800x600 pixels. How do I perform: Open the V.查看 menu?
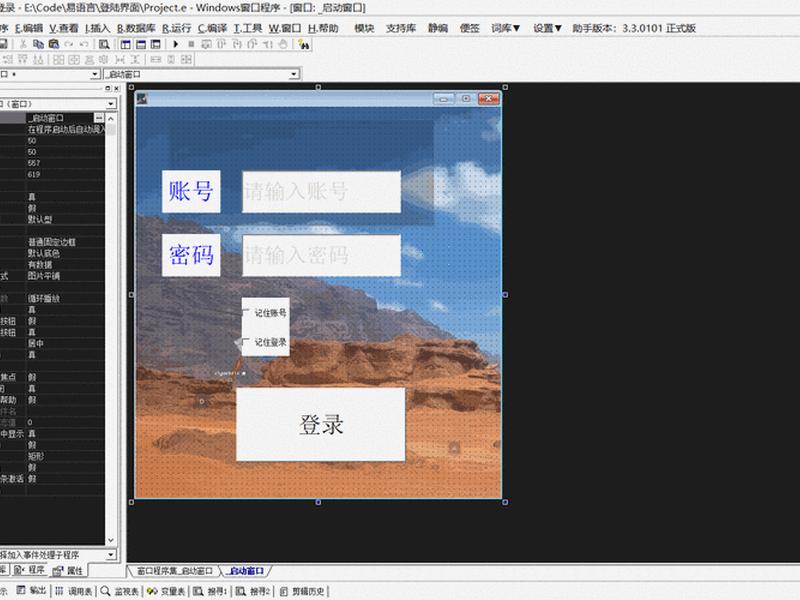64,28
